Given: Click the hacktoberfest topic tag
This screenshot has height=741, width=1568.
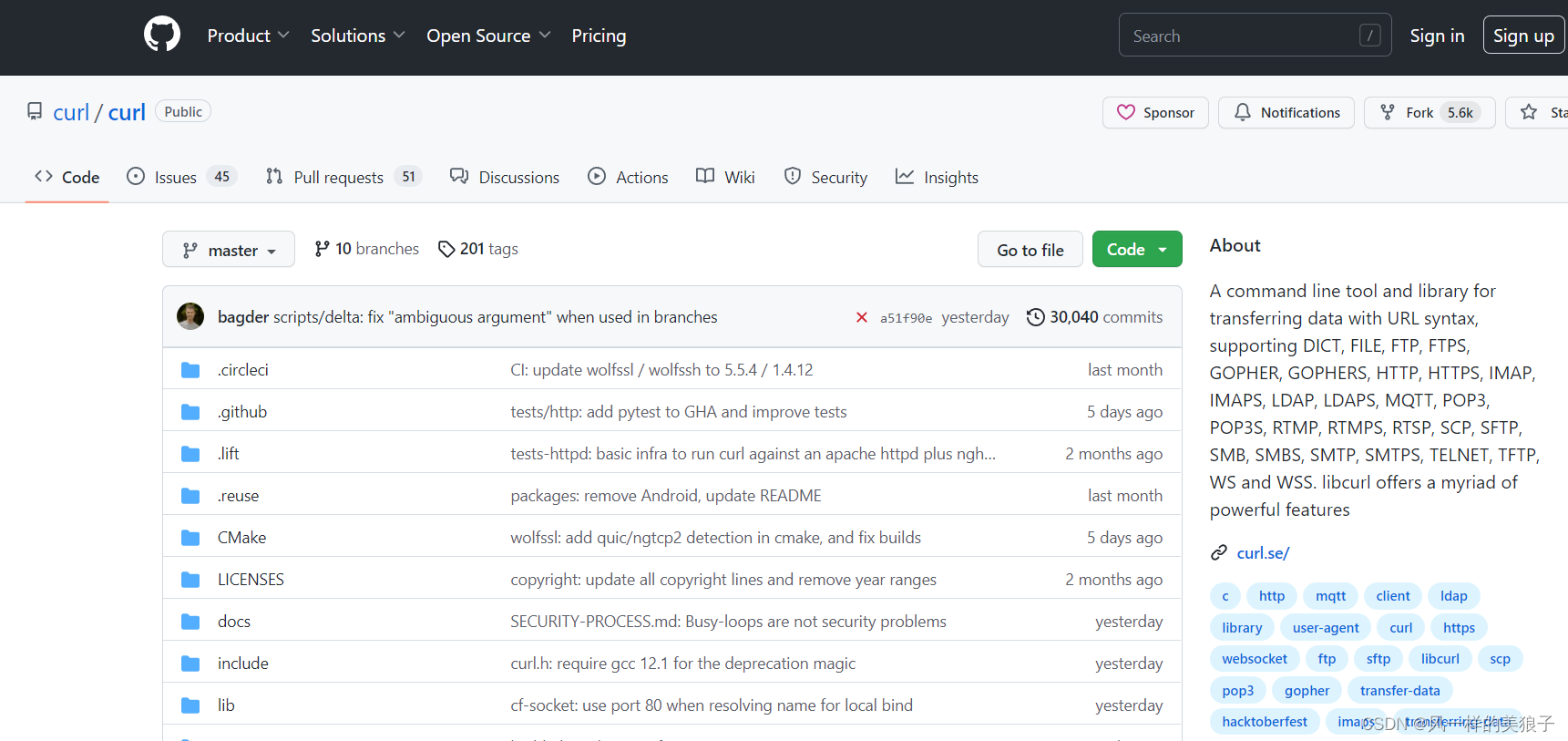Looking at the screenshot, I should point(1265,722).
